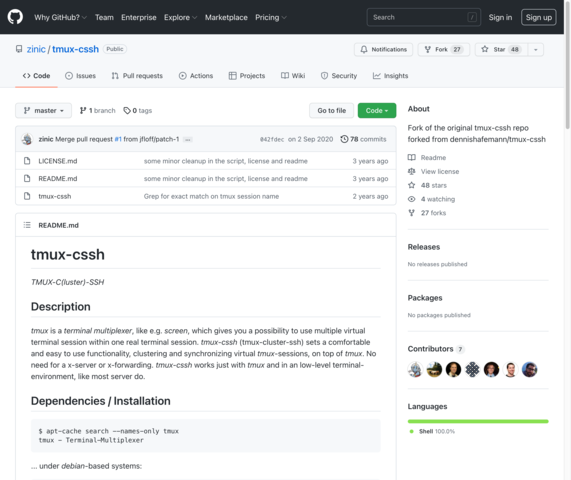Open the master branch selector dropdown
571x480 pixels.
coord(43,110)
